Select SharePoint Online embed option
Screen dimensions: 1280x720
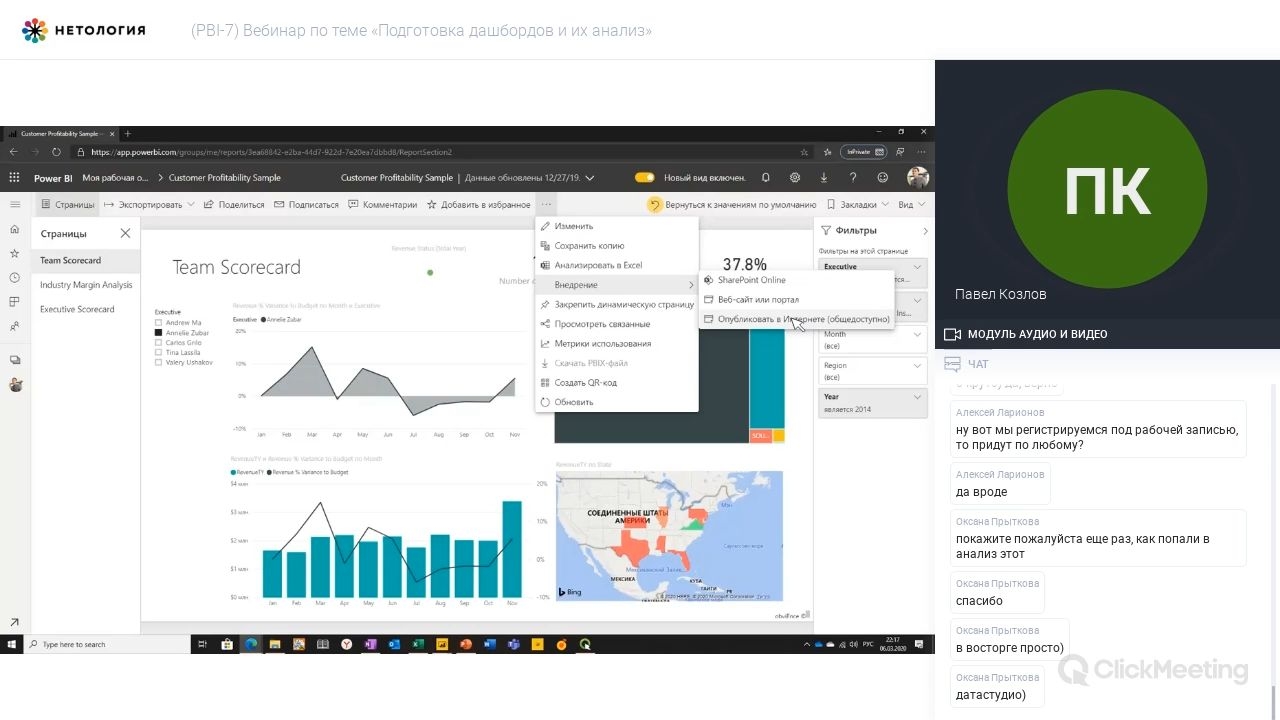tap(796, 280)
